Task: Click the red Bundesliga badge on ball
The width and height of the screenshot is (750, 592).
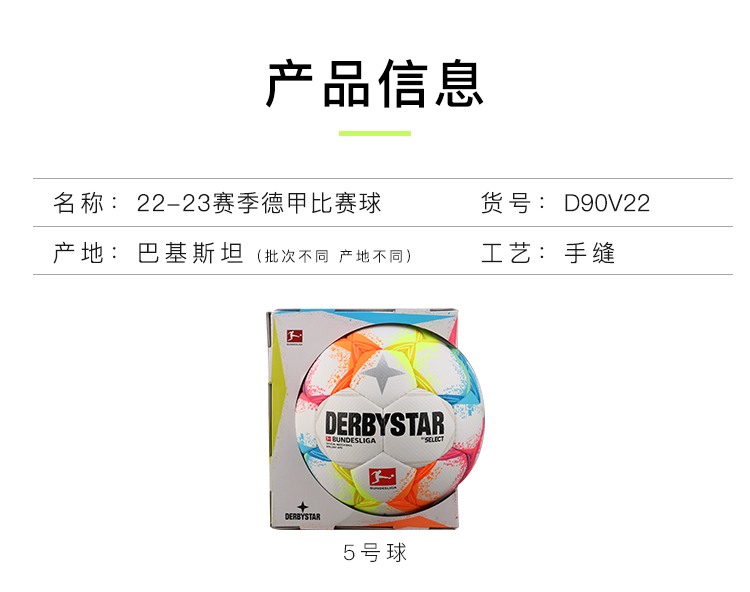Action: pyautogui.click(x=382, y=478)
